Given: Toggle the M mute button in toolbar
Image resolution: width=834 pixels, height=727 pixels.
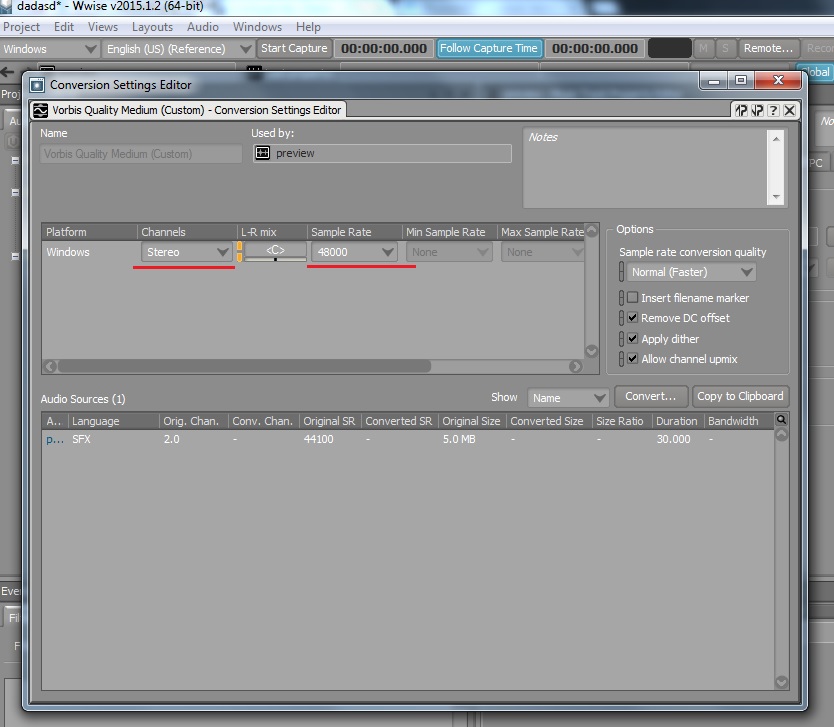Looking at the screenshot, I should tap(703, 48).
